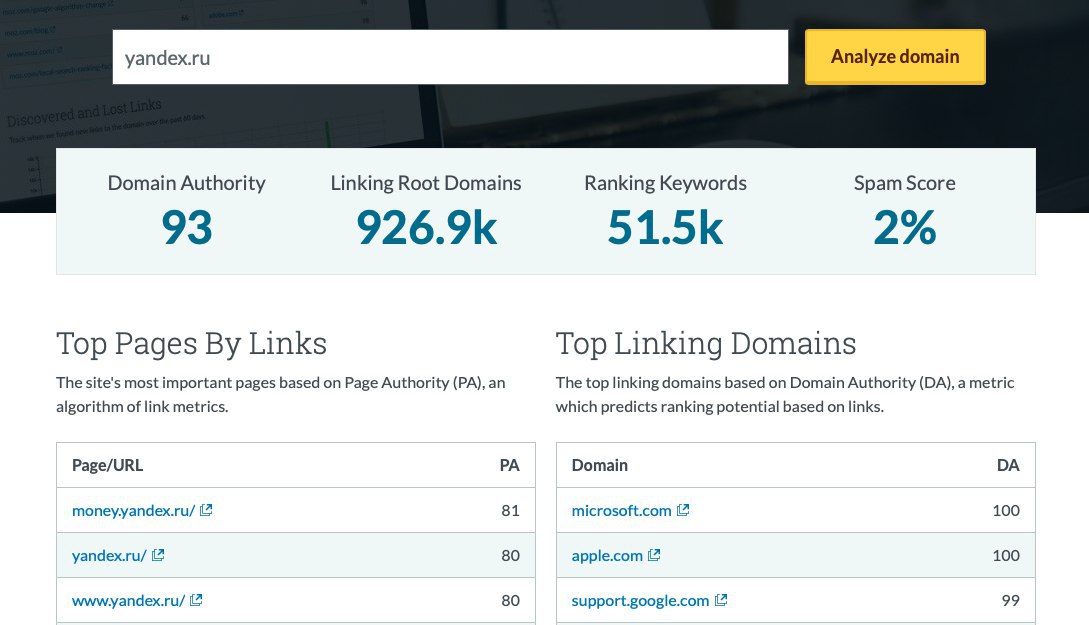Click the domain input field containing yandex.ru
The width and height of the screenshot is (1089, 625).
pos(450,57)
